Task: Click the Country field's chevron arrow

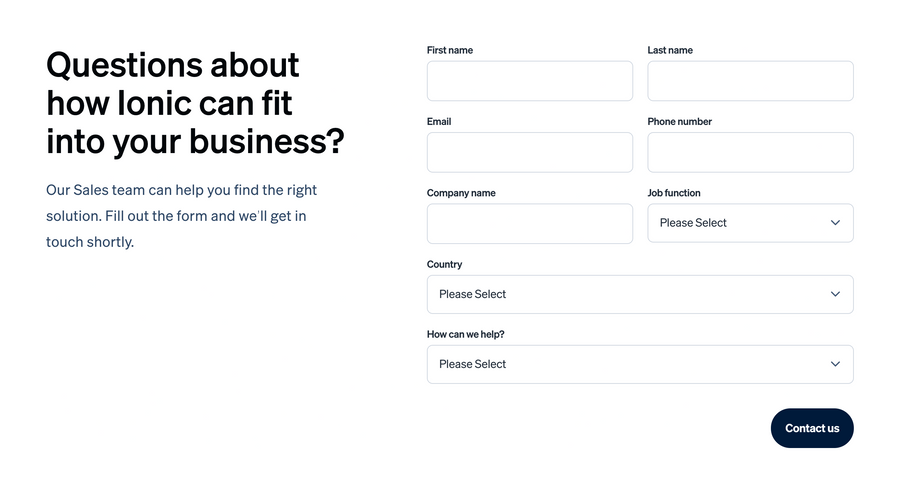Action: pyautogui.click(x=835, y=294)
